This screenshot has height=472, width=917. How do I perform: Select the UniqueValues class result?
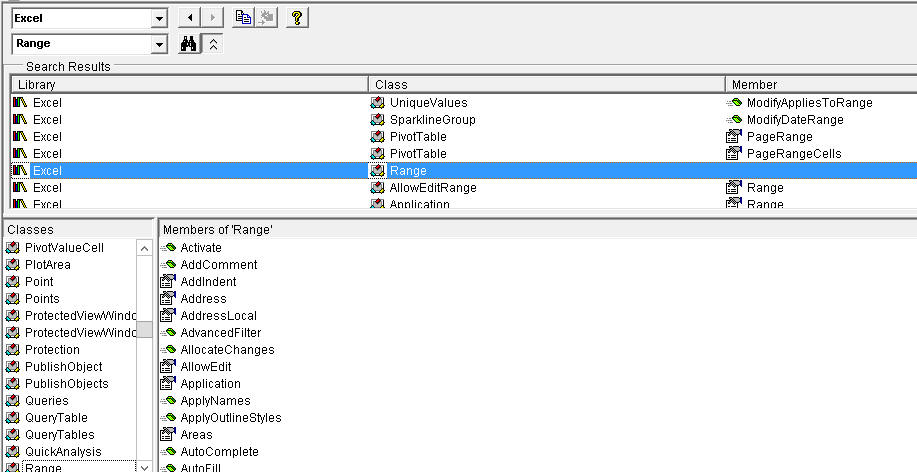[x=429, y=103]
